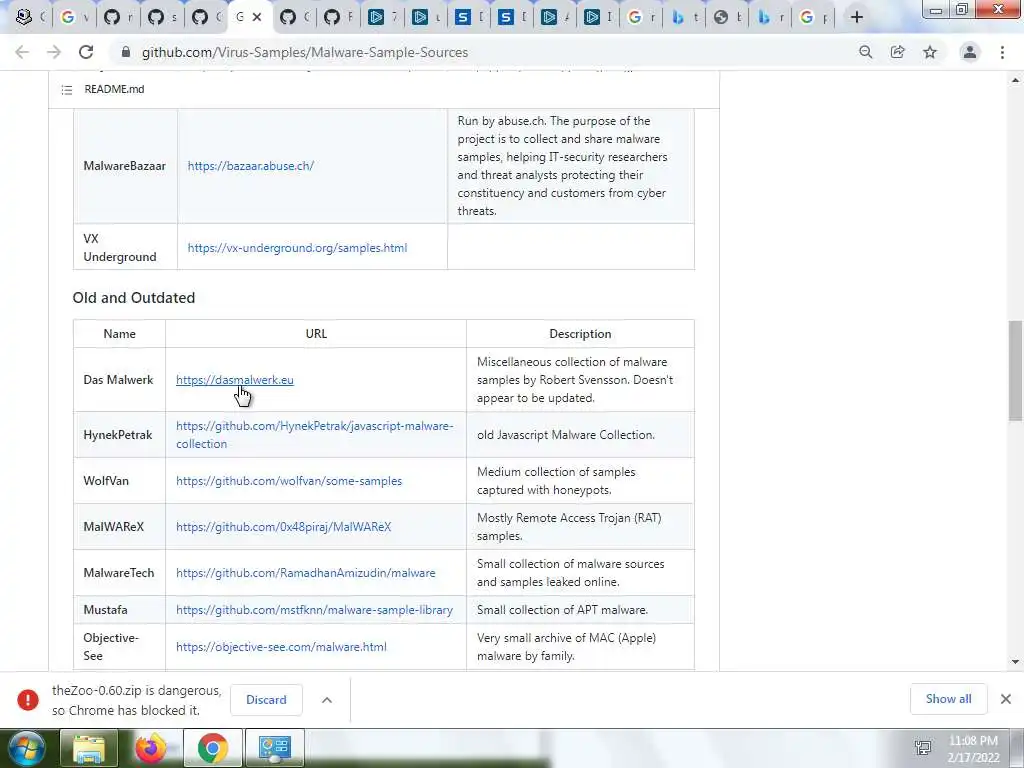Select the 'WolfVan' name cell

coord(119,481)
